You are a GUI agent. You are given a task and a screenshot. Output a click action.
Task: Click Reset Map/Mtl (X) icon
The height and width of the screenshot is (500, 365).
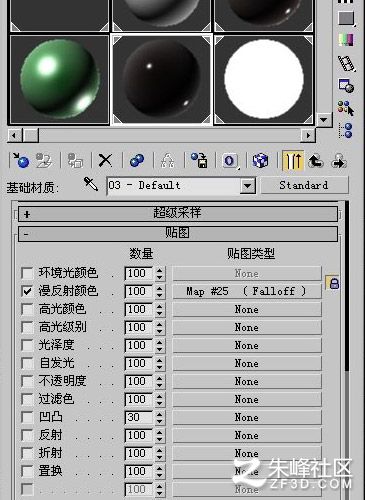point(105,161)
